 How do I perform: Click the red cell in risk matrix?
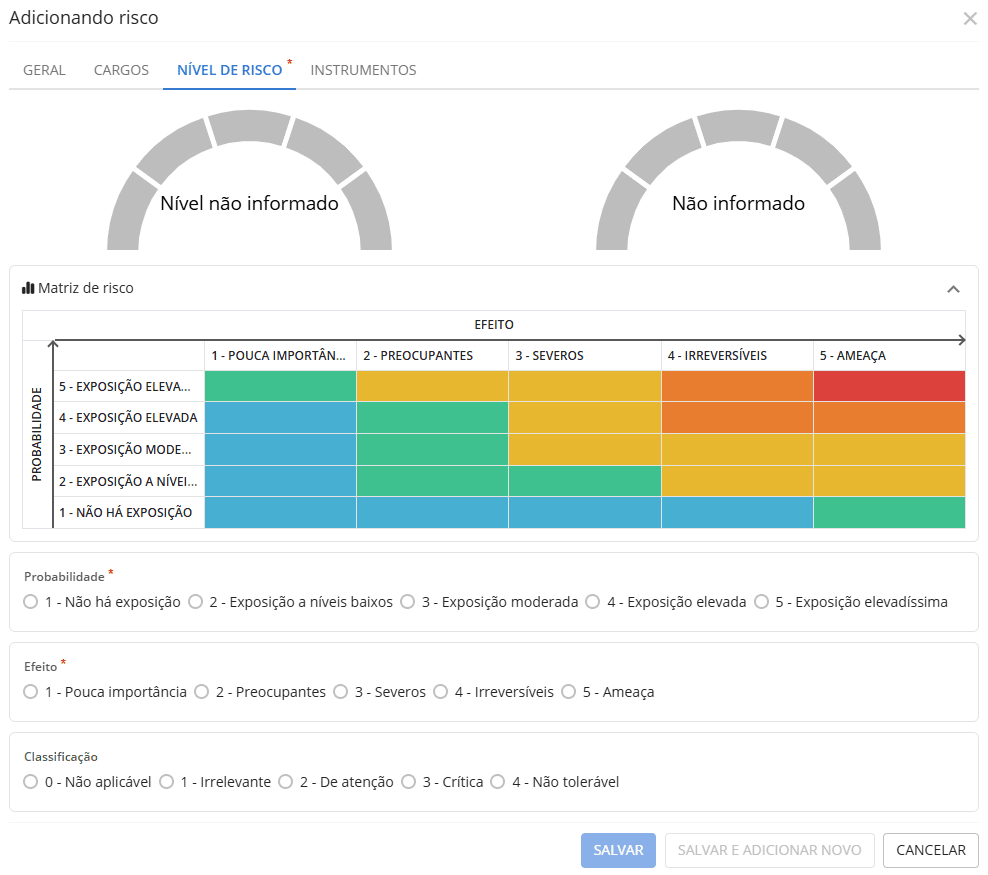889,386
